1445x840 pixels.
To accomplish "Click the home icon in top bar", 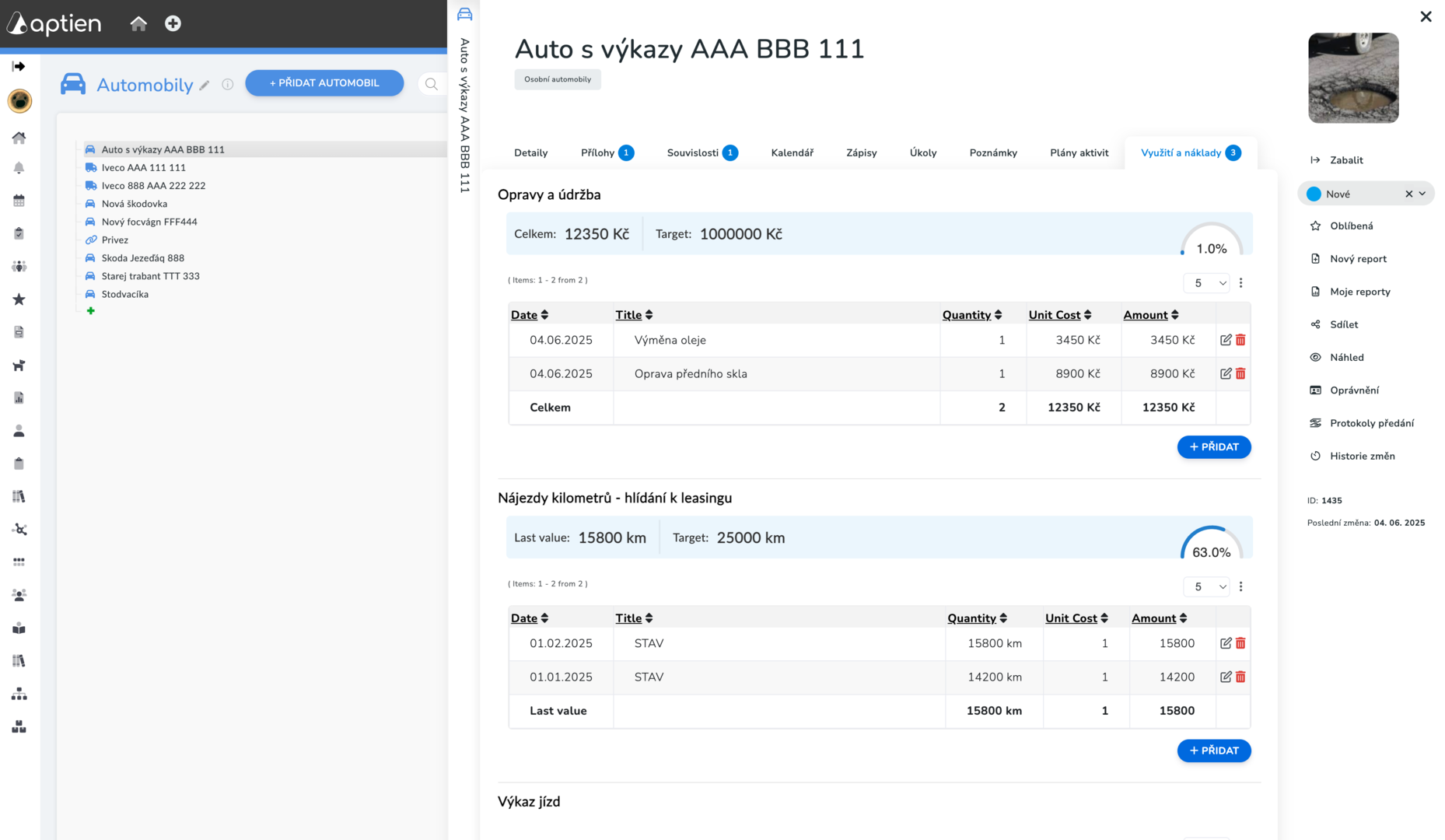I will coord(138,23).
